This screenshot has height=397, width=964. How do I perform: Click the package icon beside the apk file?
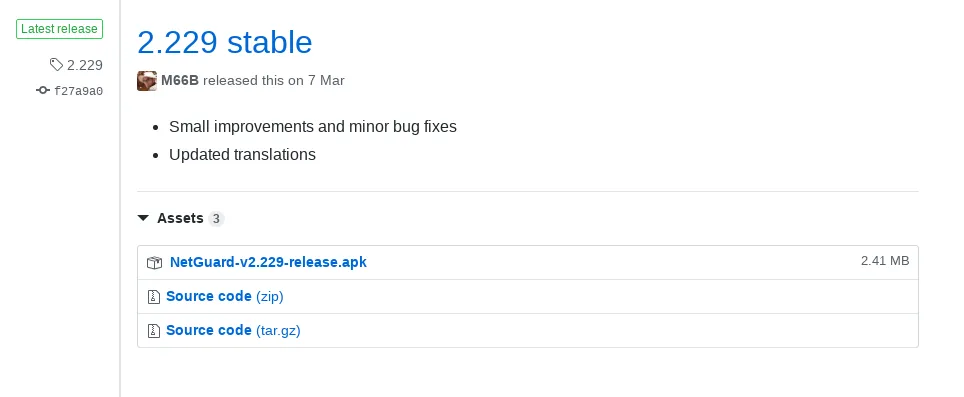[x=154, y=263]
